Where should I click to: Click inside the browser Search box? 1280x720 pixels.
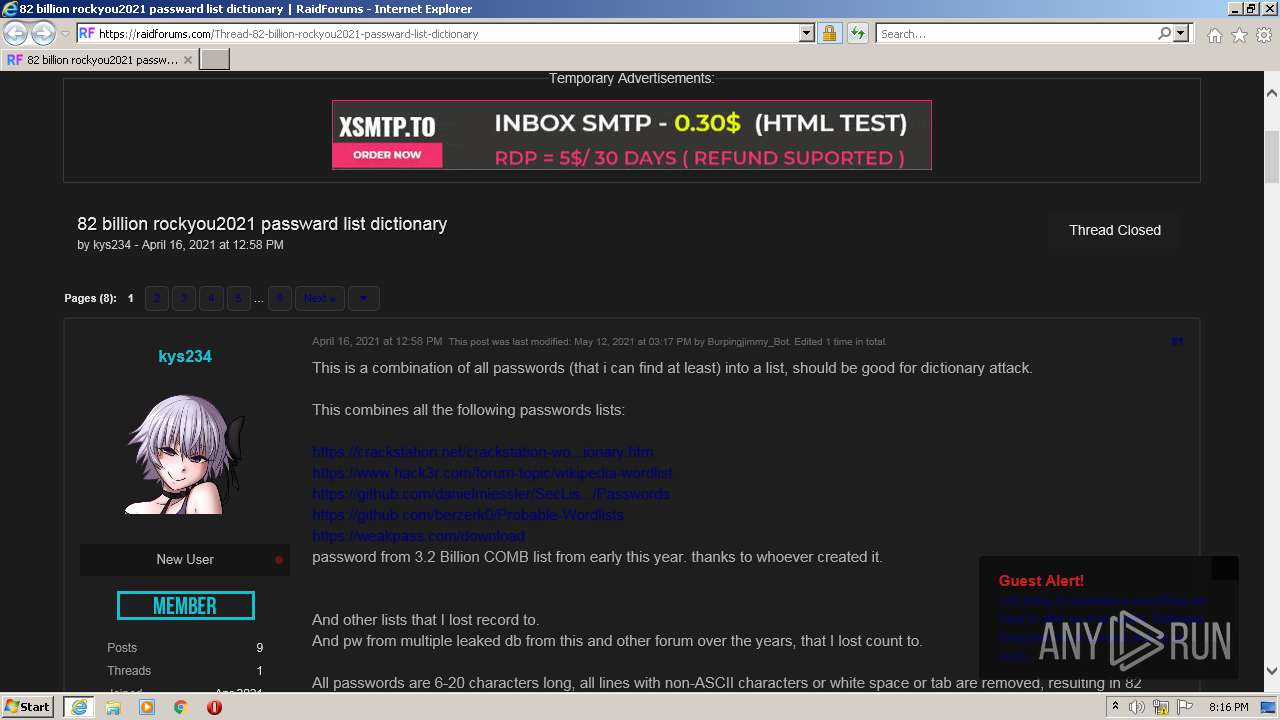(x=1016, y=33)
